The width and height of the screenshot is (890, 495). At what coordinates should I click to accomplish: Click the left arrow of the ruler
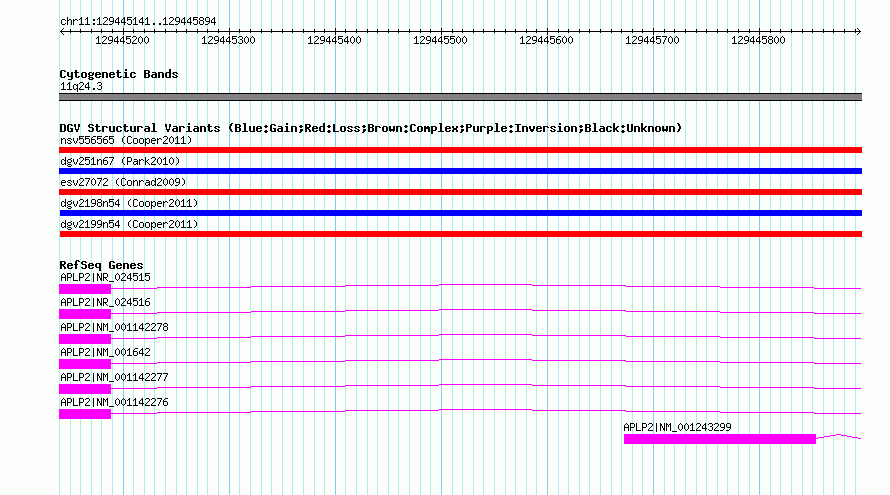point(62,31)
